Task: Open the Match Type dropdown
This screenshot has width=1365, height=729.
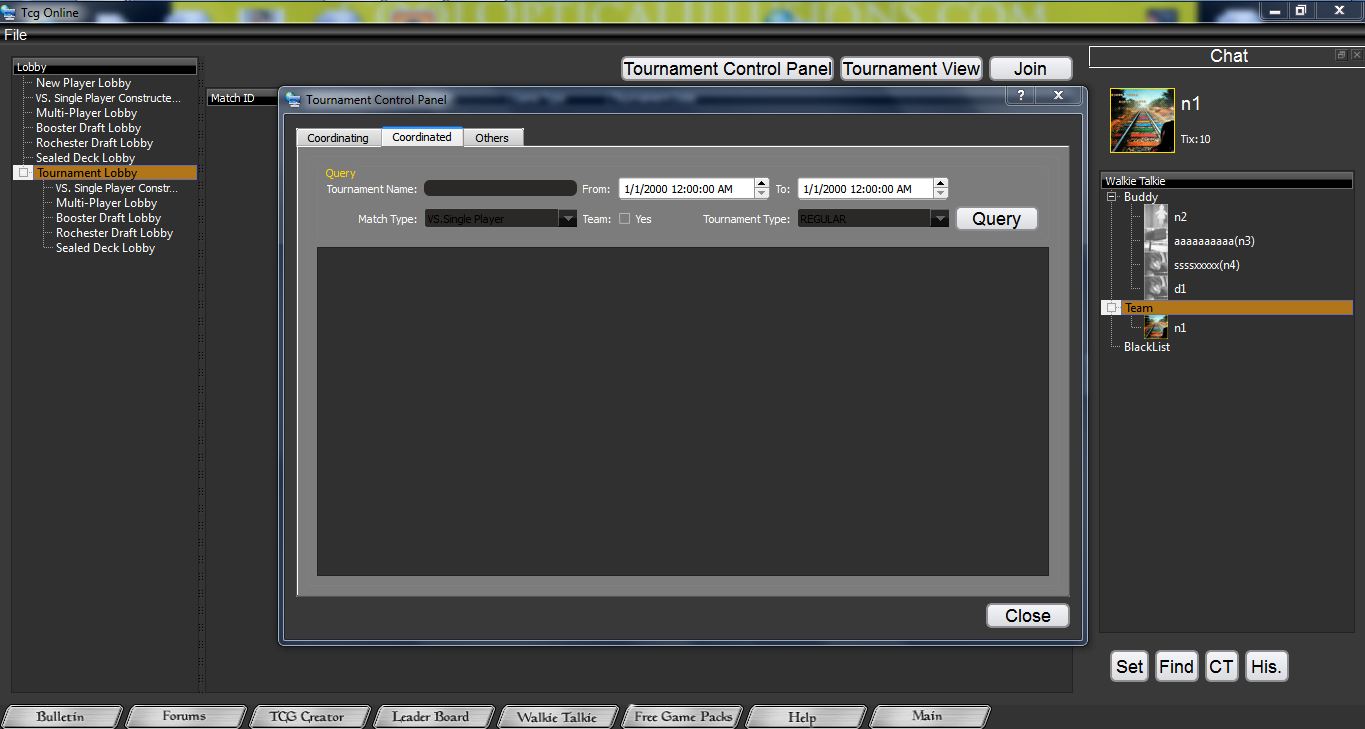Action: (567, 219)
